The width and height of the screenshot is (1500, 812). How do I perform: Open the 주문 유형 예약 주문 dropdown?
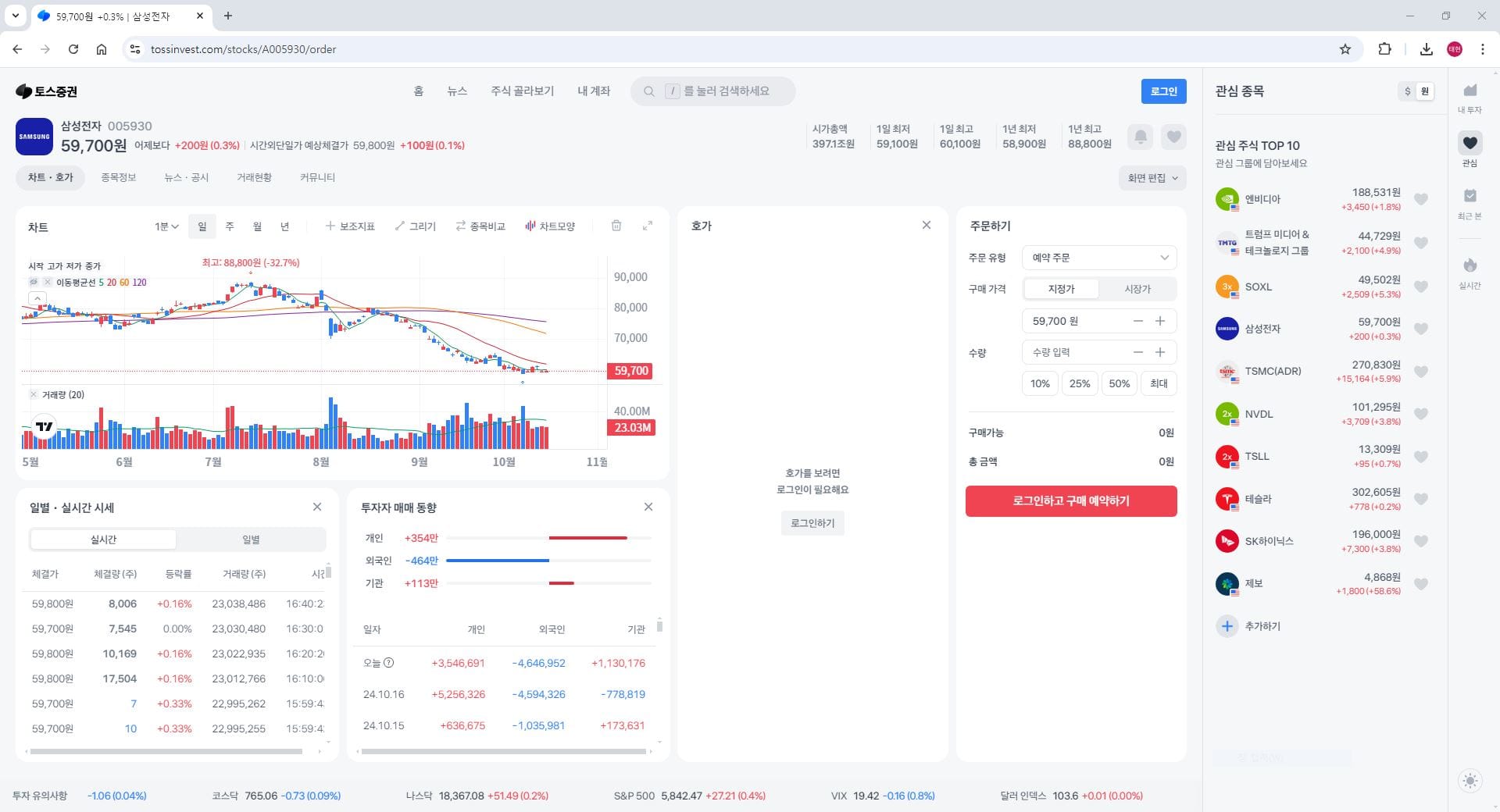coord(1099,258)
